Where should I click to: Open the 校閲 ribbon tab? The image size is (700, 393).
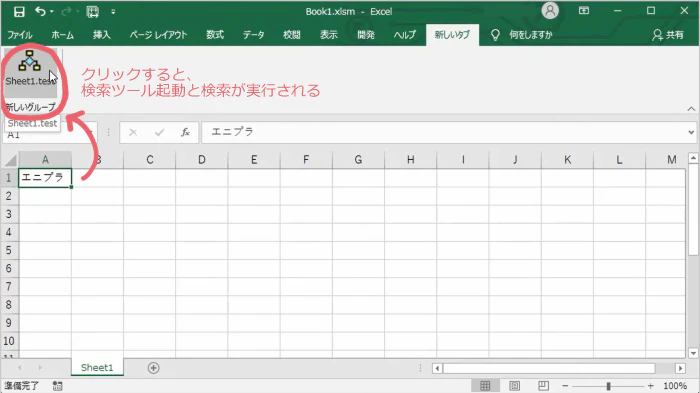click(x=292, y=35)
